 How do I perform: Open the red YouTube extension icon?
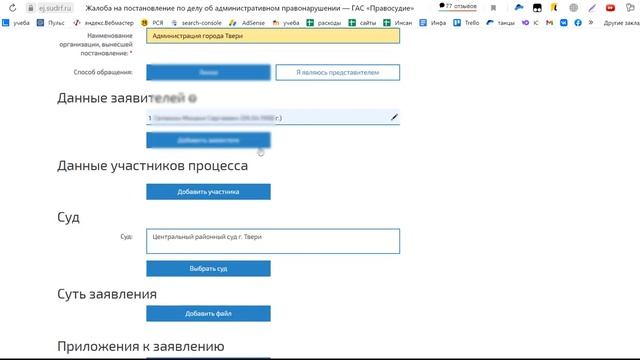(x=610, y=7)
